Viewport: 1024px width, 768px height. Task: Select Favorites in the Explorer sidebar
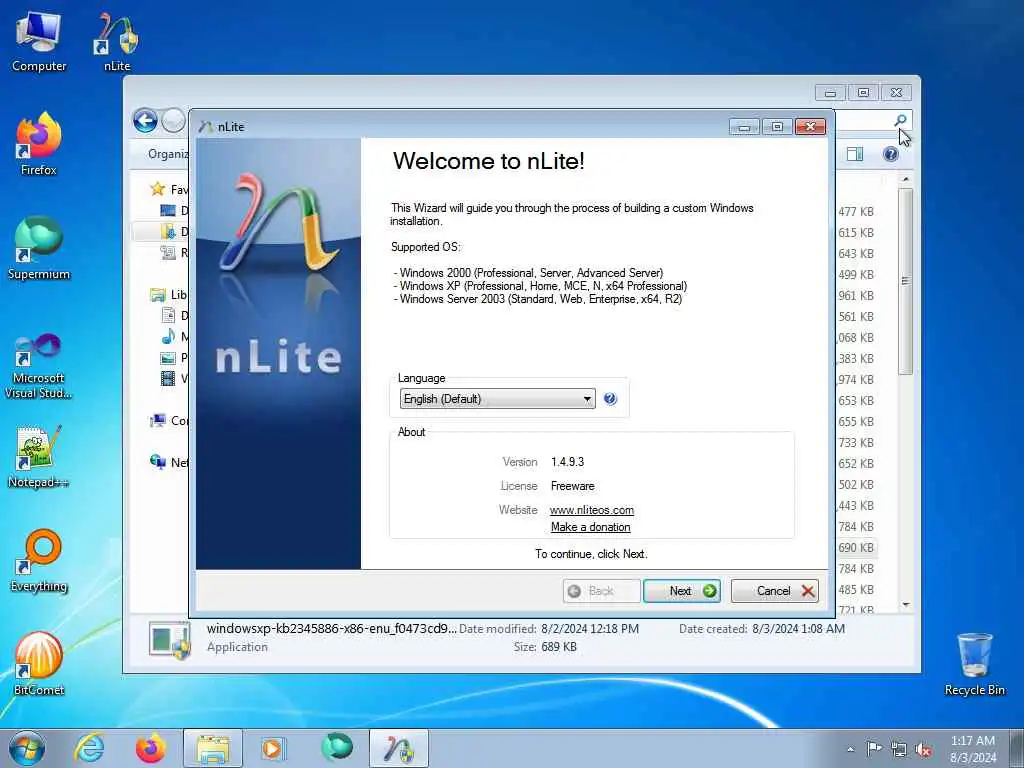click(x=168, y=189)
